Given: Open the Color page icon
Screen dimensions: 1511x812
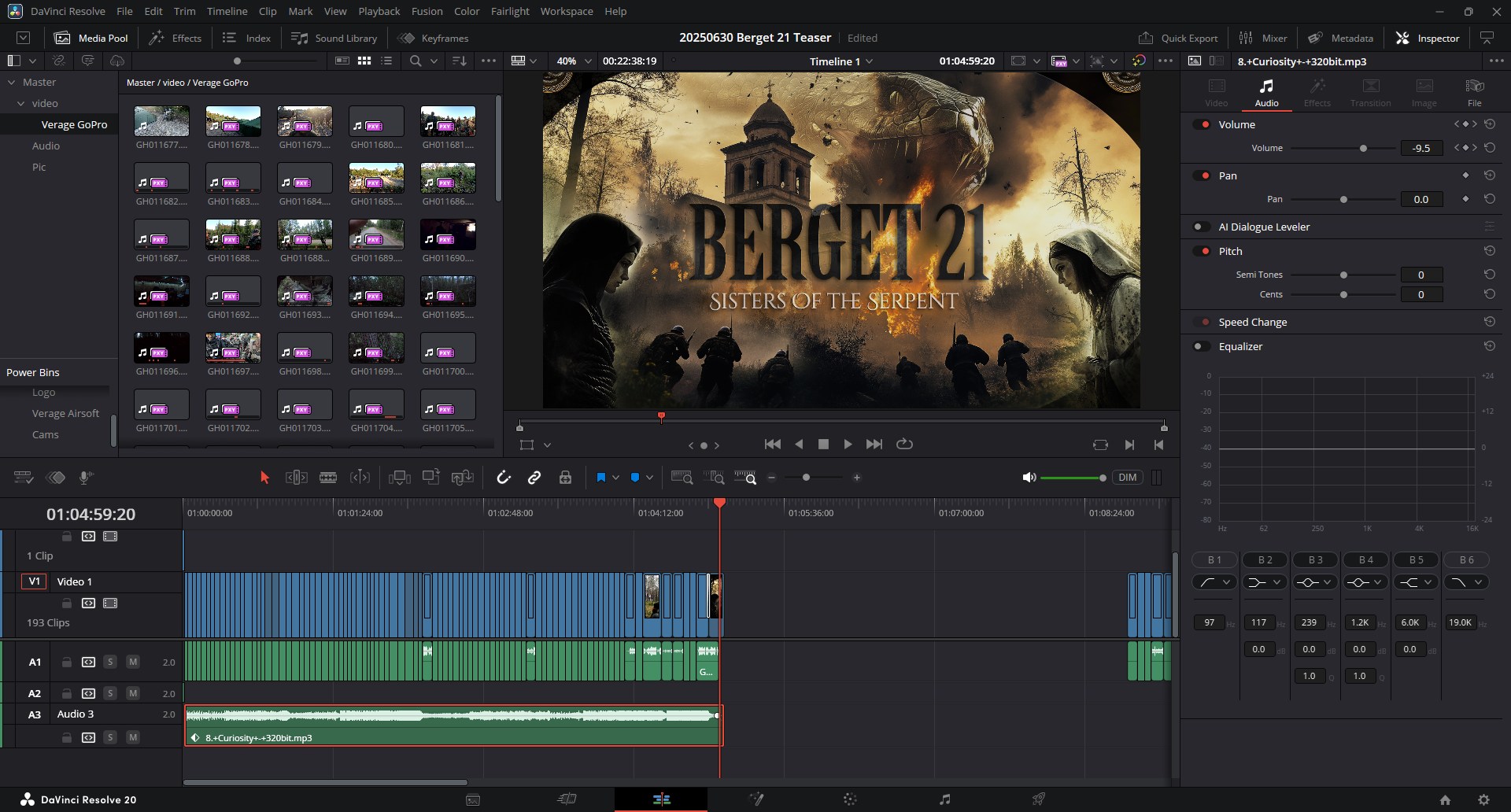Looking at the screenshot, I should [x=850, y=799].
